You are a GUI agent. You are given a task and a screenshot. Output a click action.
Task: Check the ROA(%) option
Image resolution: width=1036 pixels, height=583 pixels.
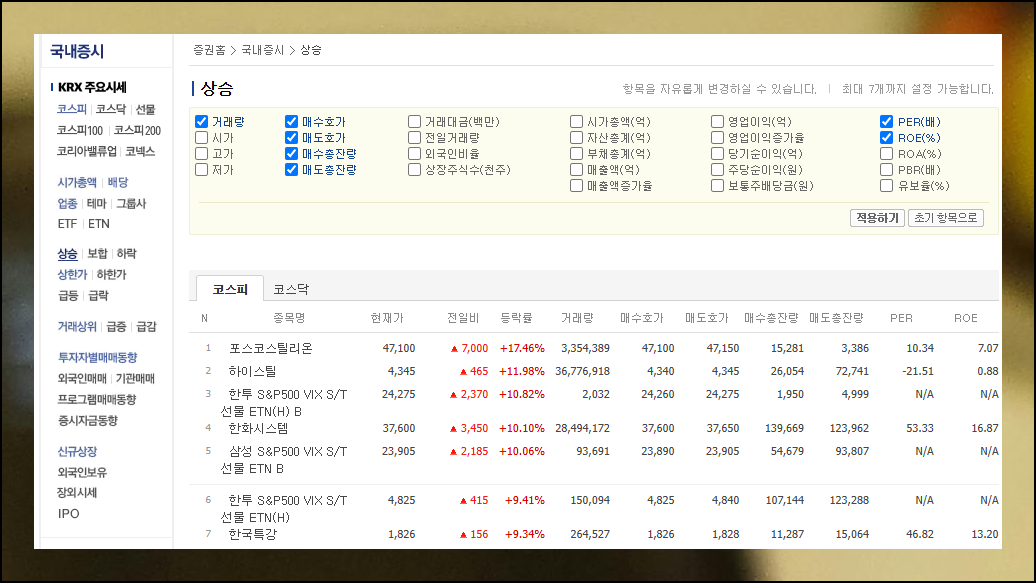(887, 153)
